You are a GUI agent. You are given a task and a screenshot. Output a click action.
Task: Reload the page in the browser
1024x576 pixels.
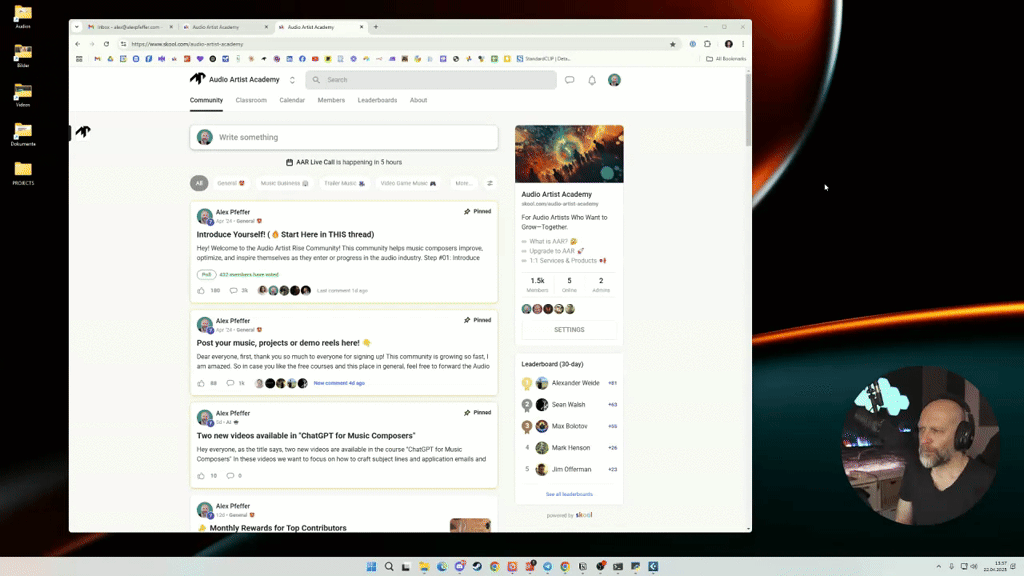(x=106, y=44)
